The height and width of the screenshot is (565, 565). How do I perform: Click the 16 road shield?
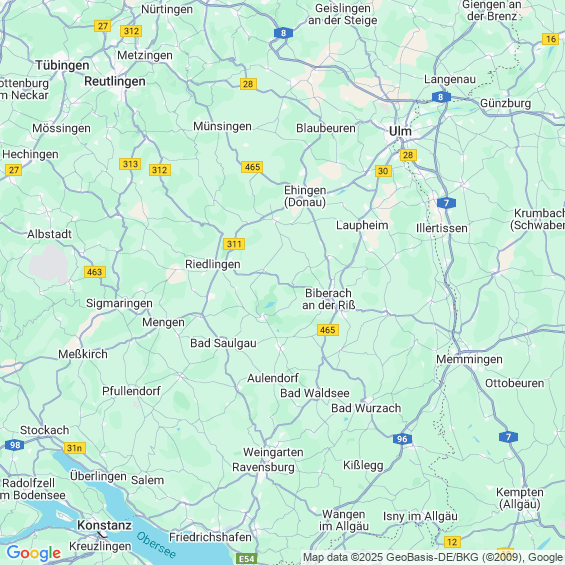tap(551, 39)
